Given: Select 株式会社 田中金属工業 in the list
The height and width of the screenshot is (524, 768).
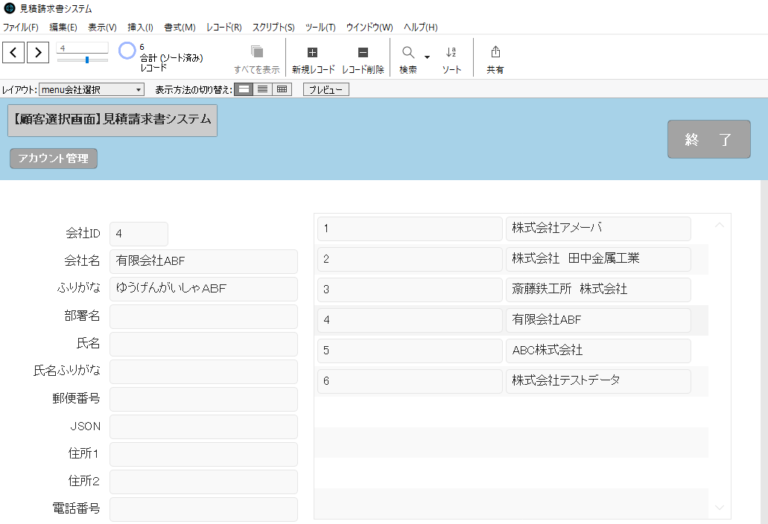Looking at the screenshot, I should (598, 259).
